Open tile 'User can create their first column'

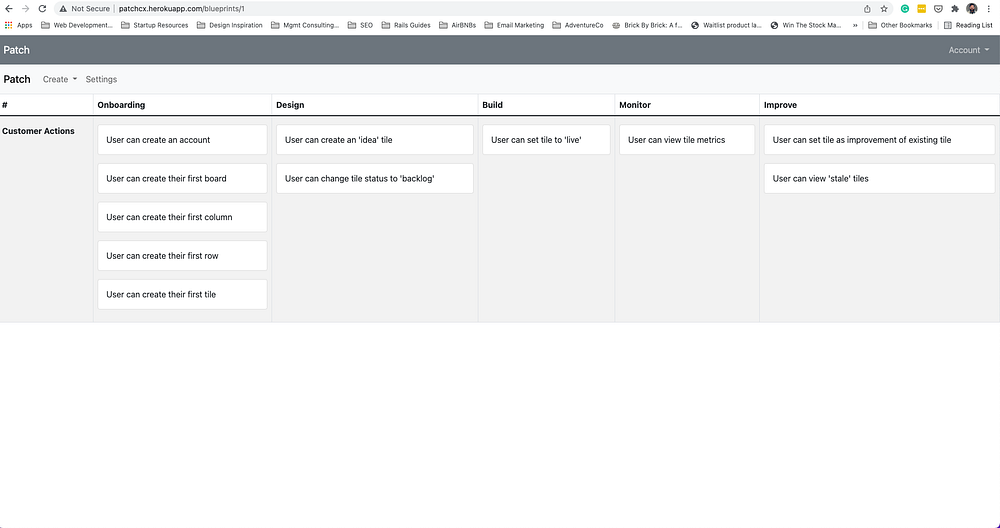182,217
